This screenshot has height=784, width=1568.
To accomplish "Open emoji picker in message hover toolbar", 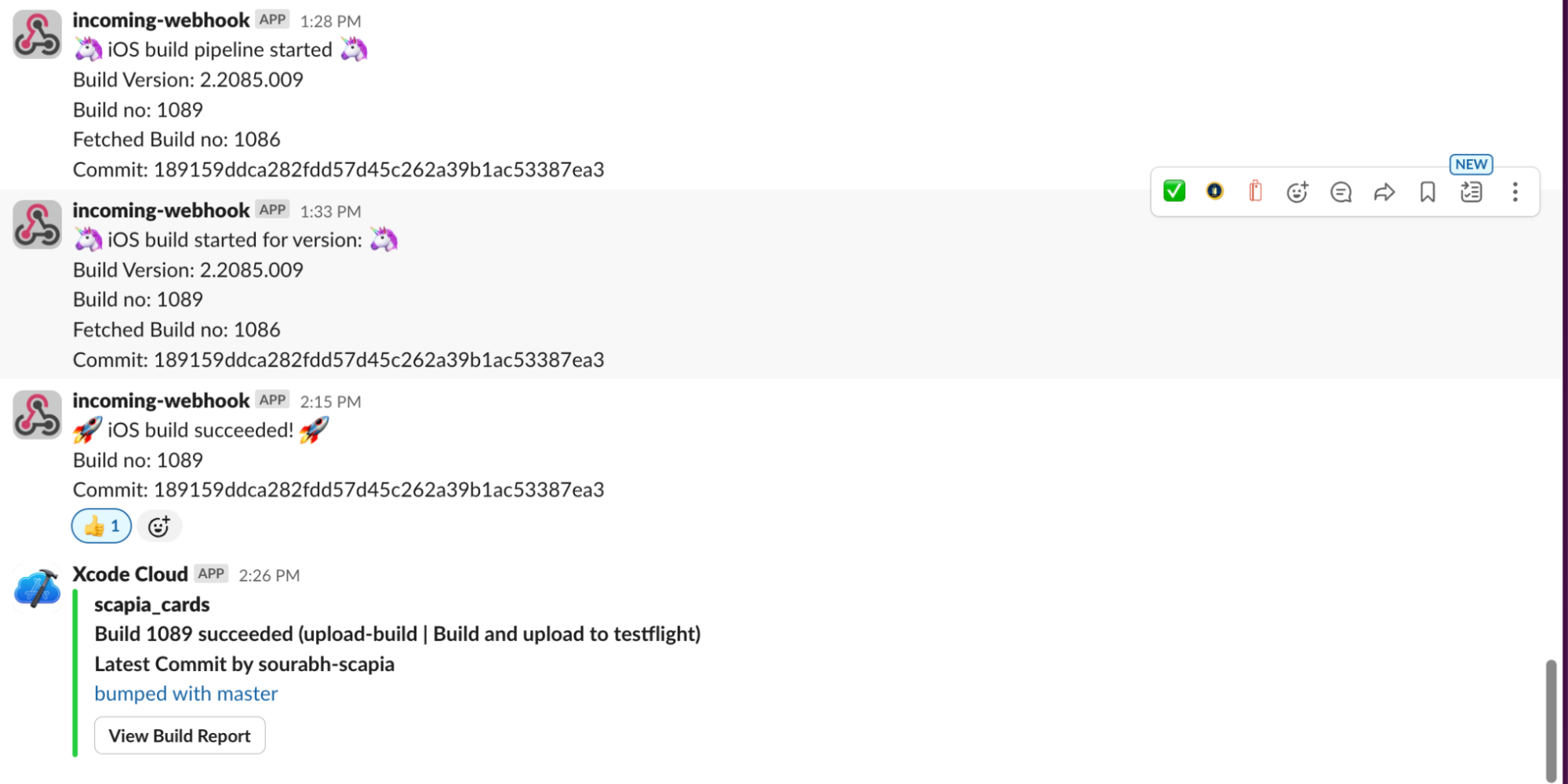I will point(1297,191).
